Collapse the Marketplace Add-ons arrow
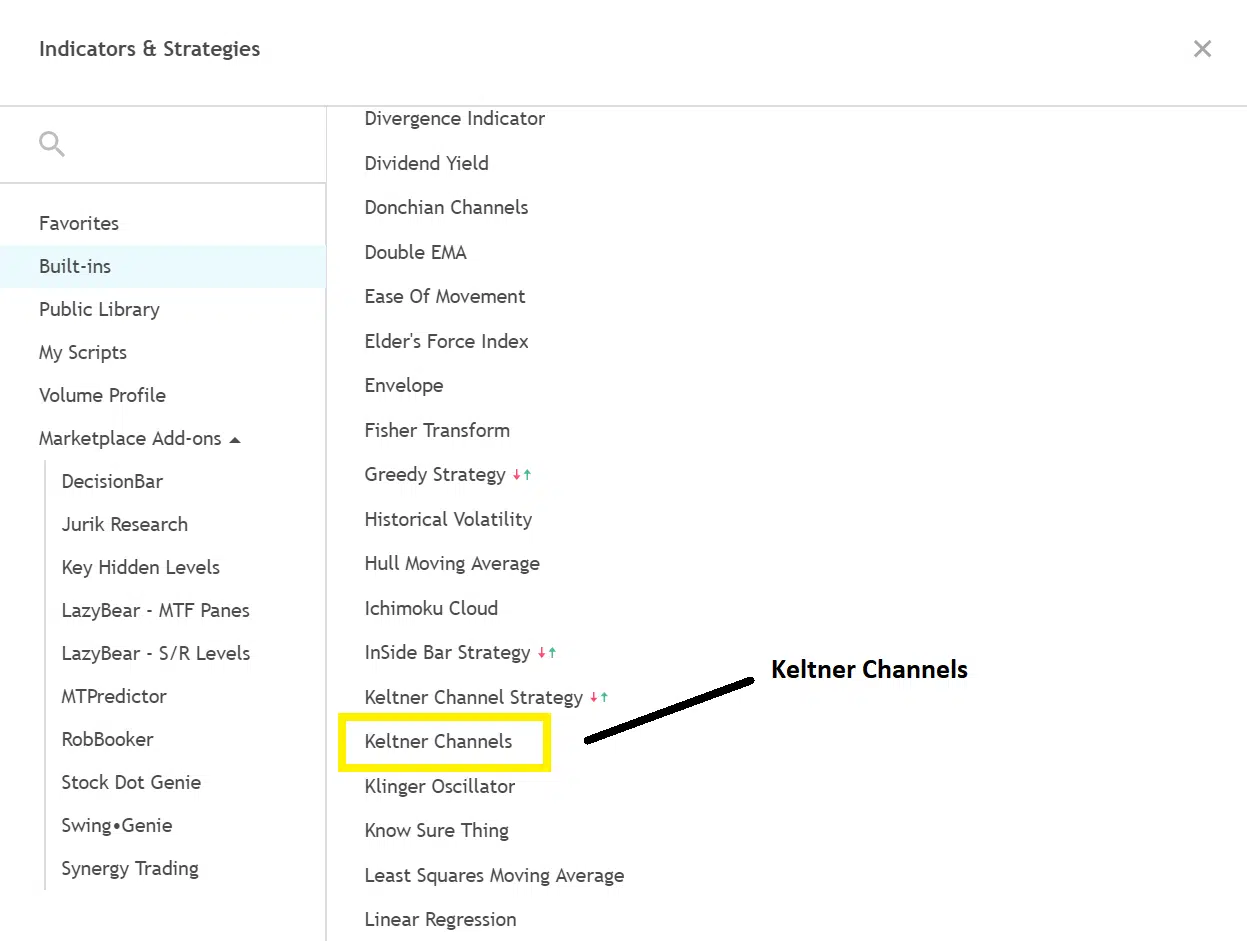 (235, 439)
